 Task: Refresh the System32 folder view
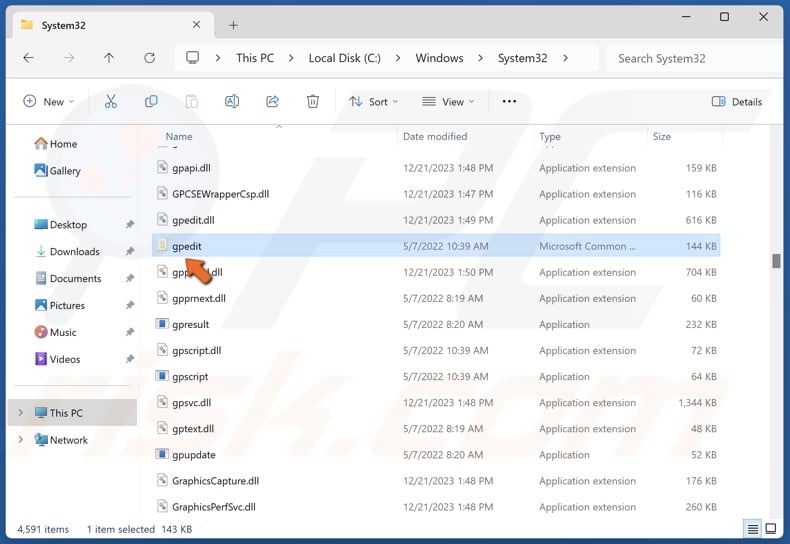(x=150, y=58)
